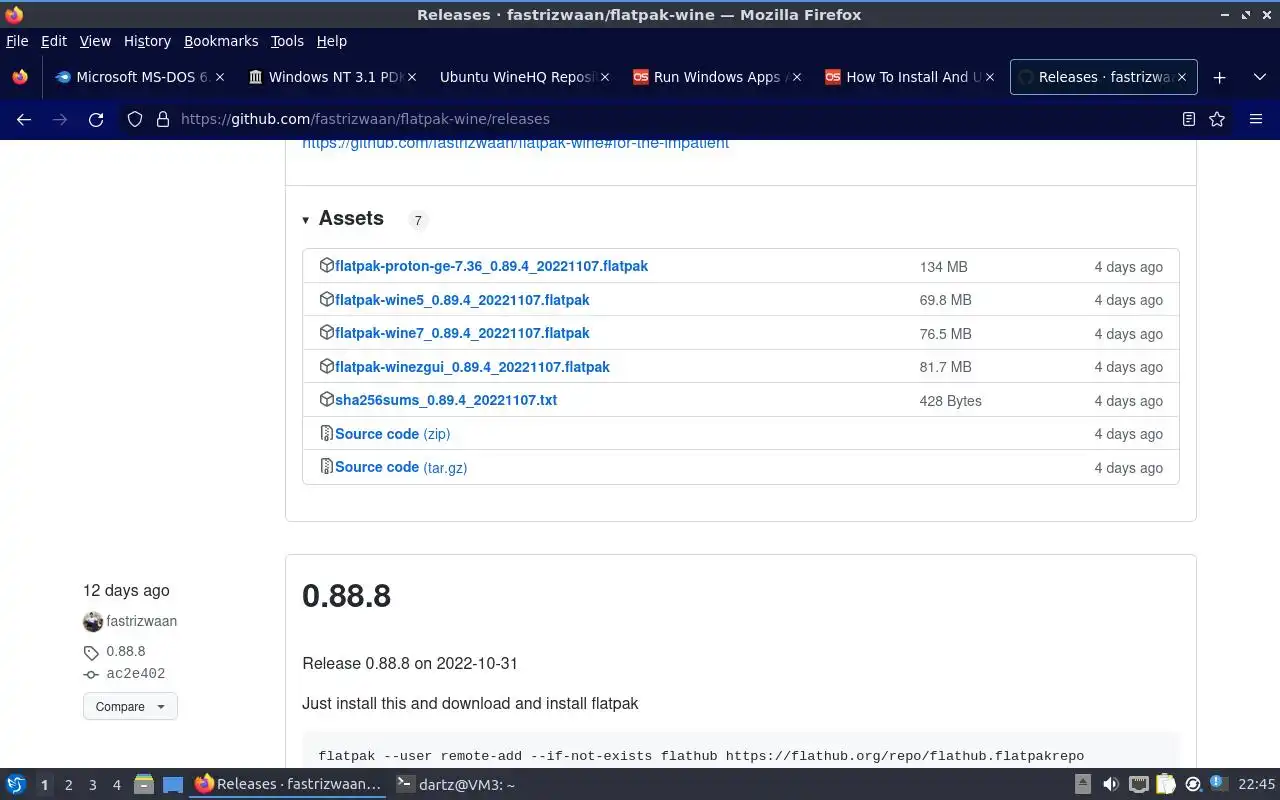Close the Ubuntu WineHQ Repository tab
This screenshot has height=800, width=1280.
click(605, 77)
